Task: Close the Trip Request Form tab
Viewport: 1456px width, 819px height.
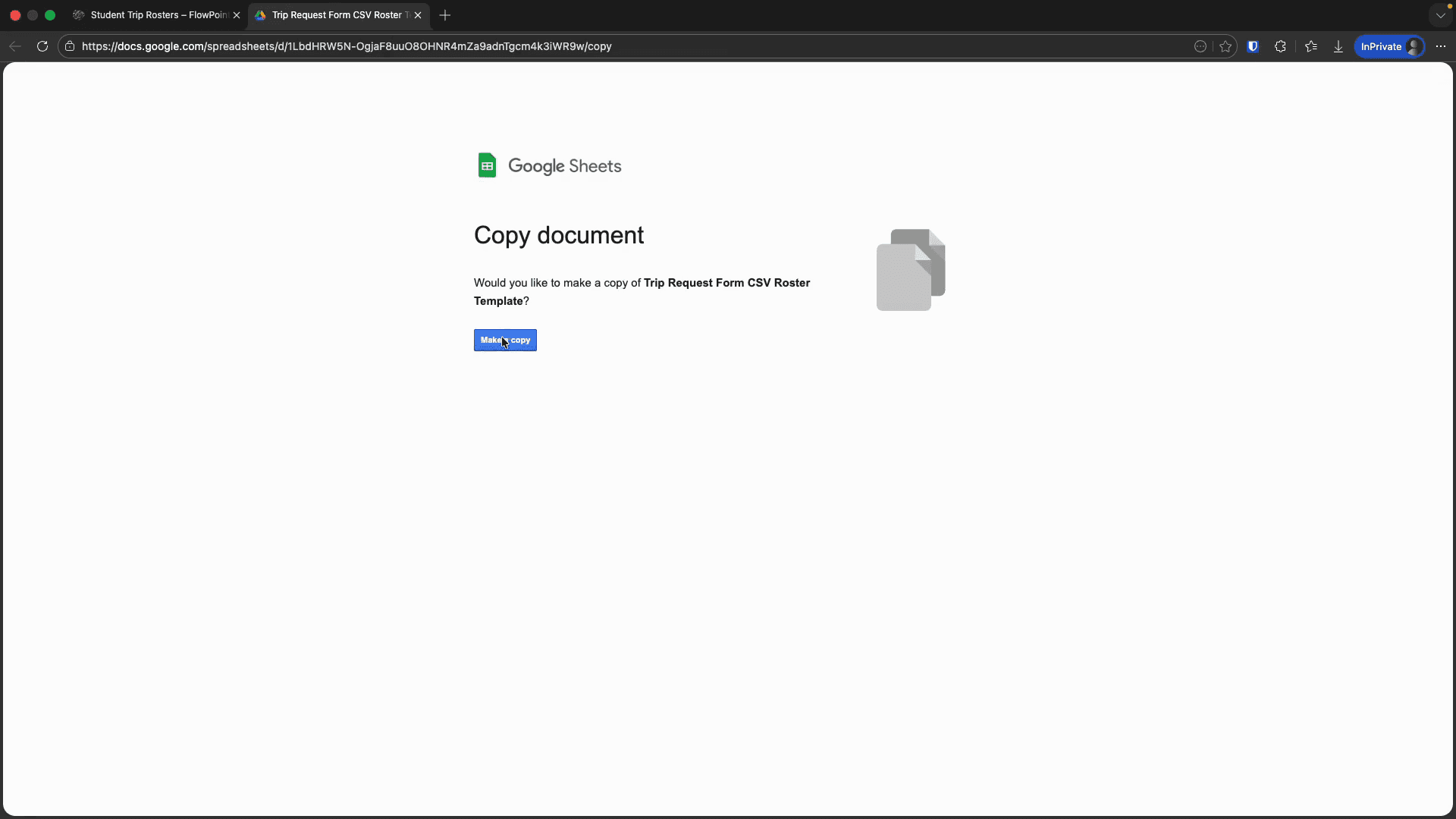Action: [x=418, y=15]
